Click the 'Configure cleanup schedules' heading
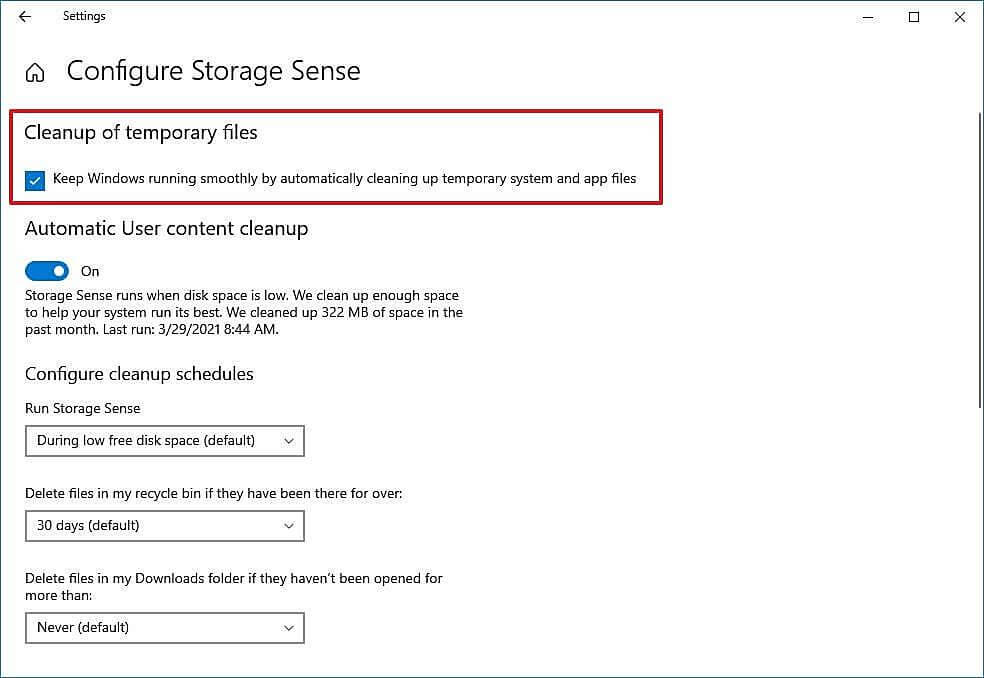Screen dimensions: 984x678 tap(139, 374)
